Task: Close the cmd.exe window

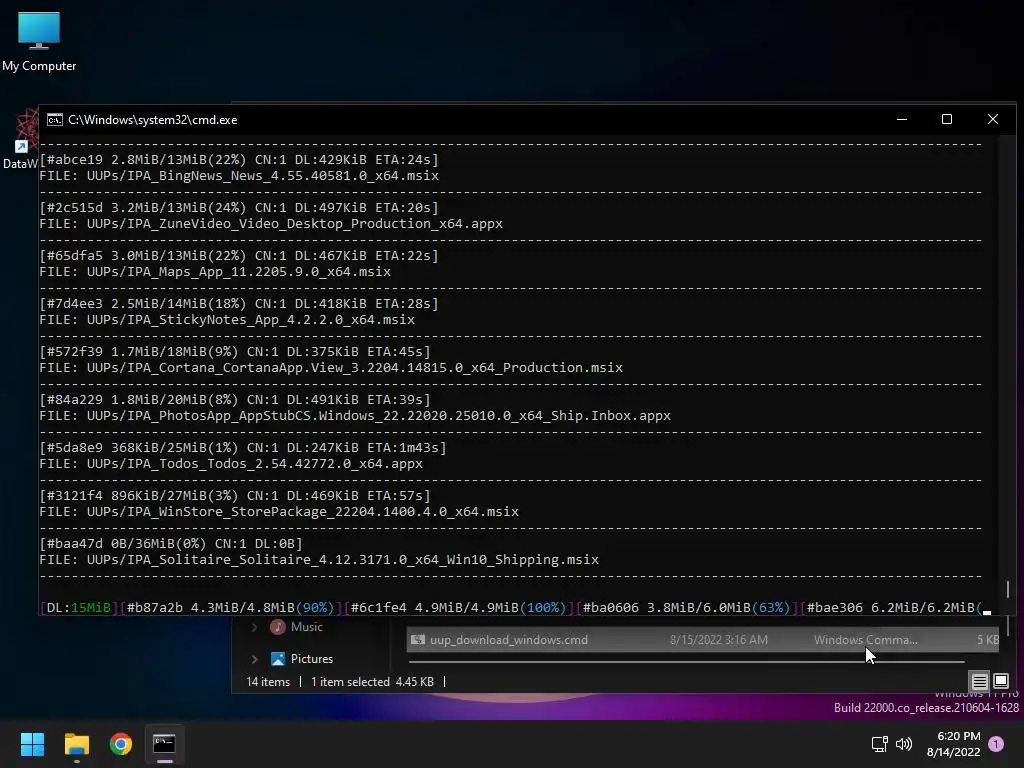Action: [993, 120]
